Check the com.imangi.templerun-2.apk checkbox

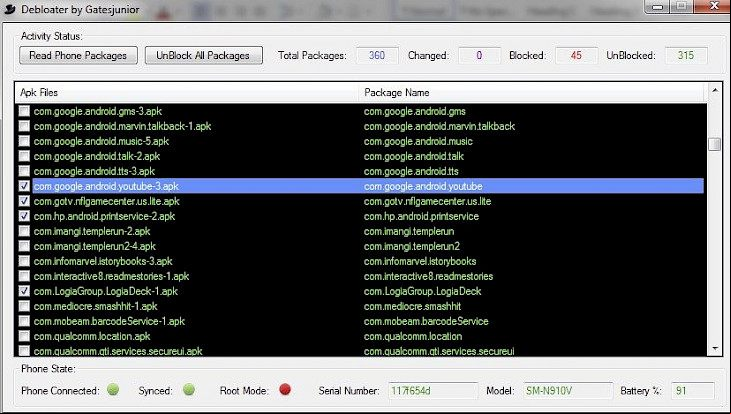[x=24, y=231]
